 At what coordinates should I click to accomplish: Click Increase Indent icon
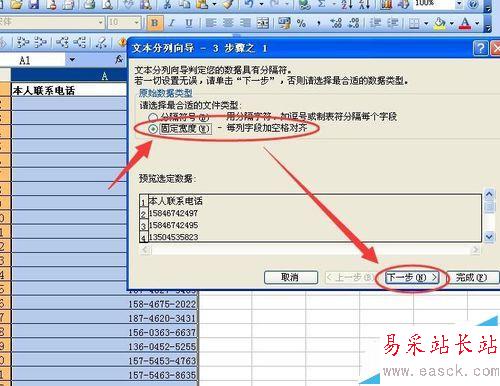point(393,23)
